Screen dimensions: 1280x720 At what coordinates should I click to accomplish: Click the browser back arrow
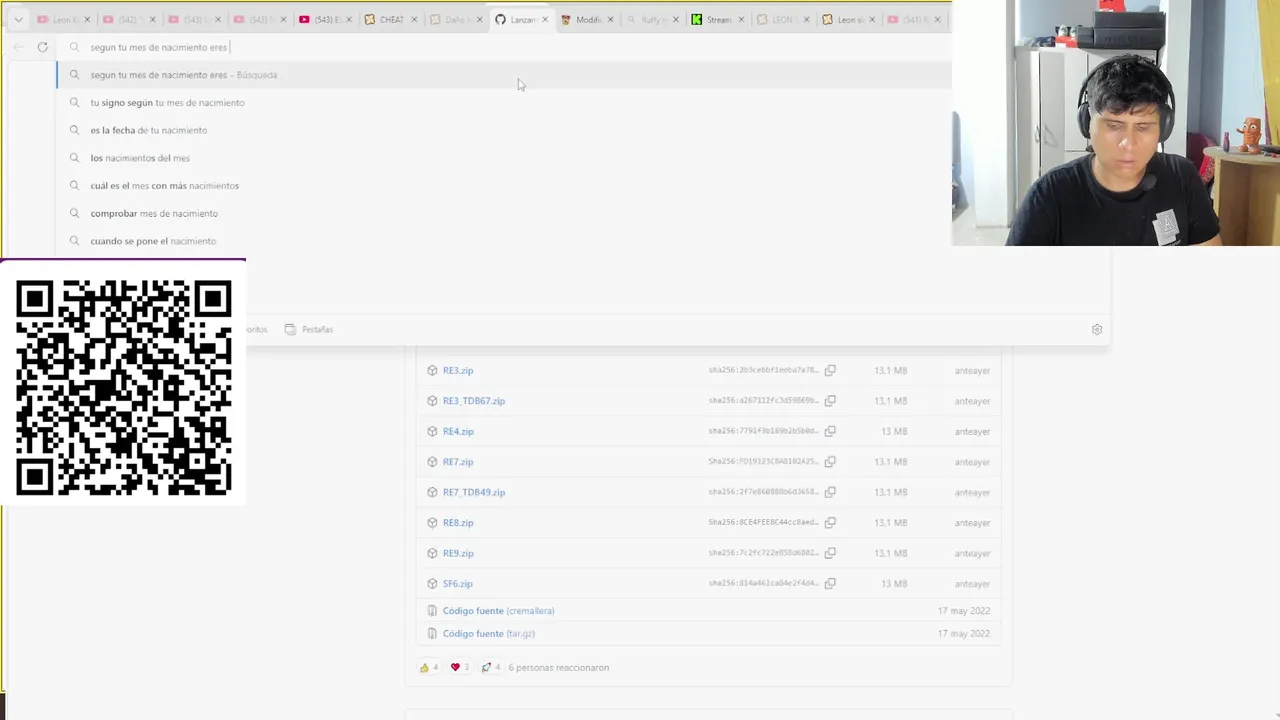[18, 47]
